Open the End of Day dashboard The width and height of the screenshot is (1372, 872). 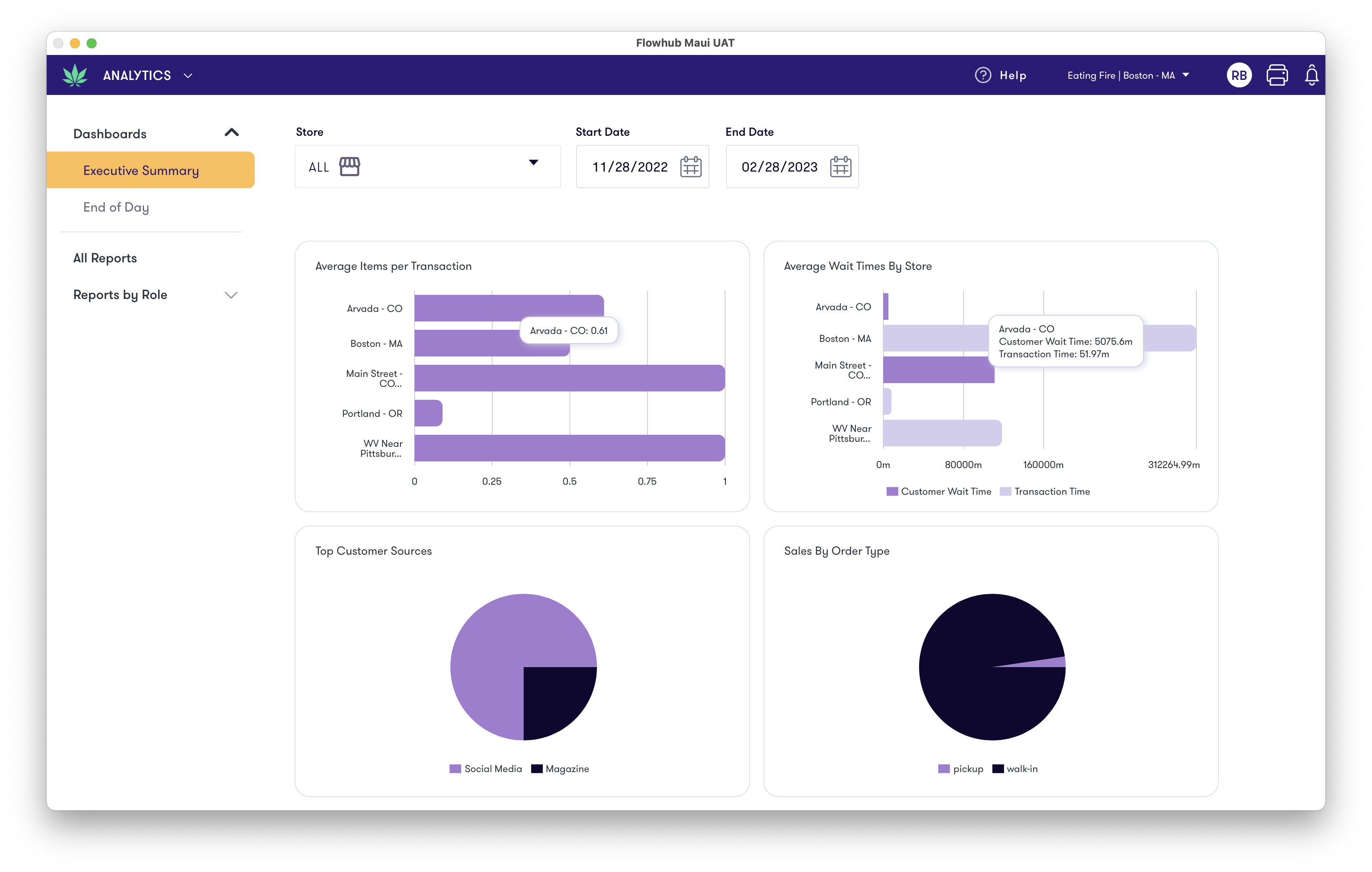point(116,207)
